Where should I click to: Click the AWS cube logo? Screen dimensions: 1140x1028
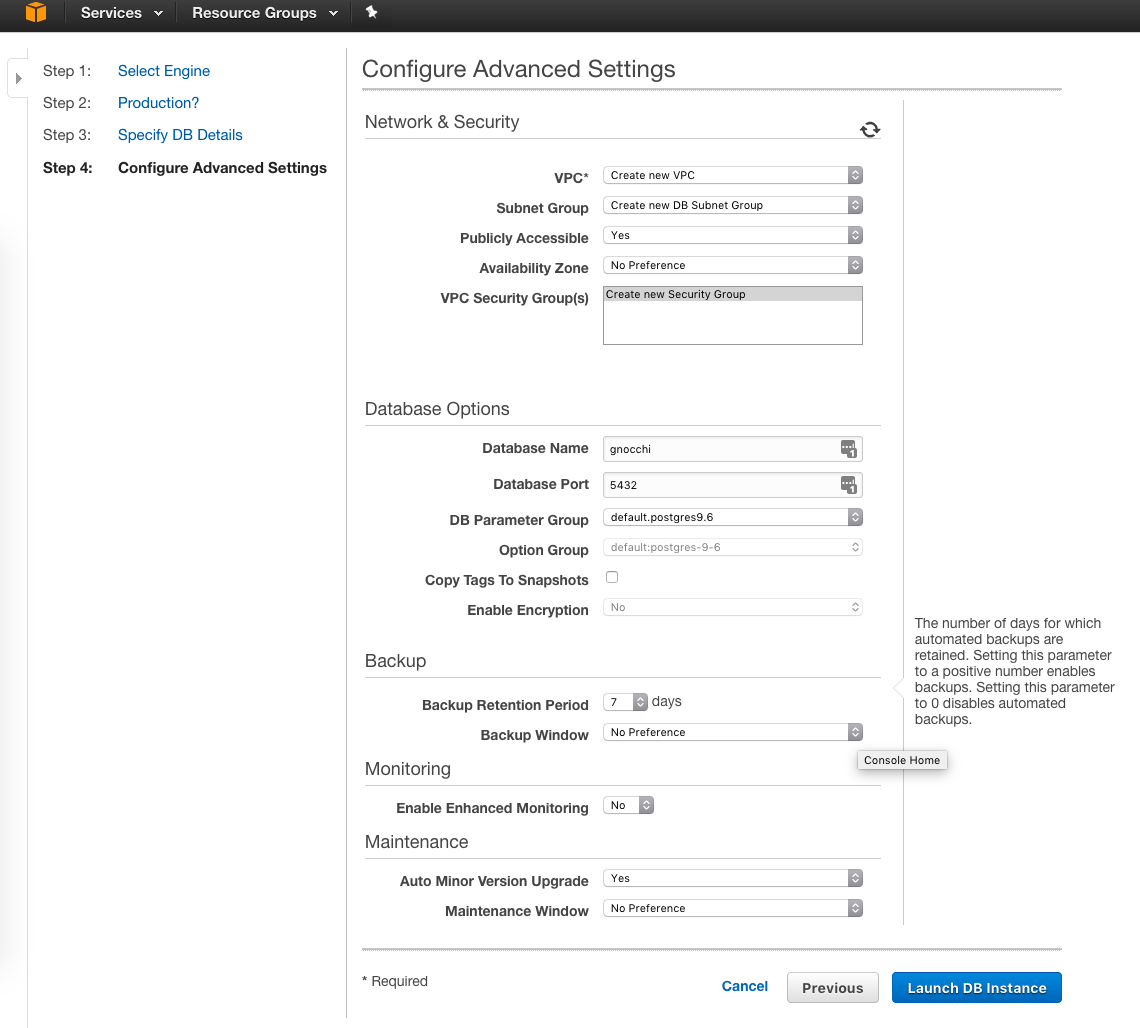(36, 13)
